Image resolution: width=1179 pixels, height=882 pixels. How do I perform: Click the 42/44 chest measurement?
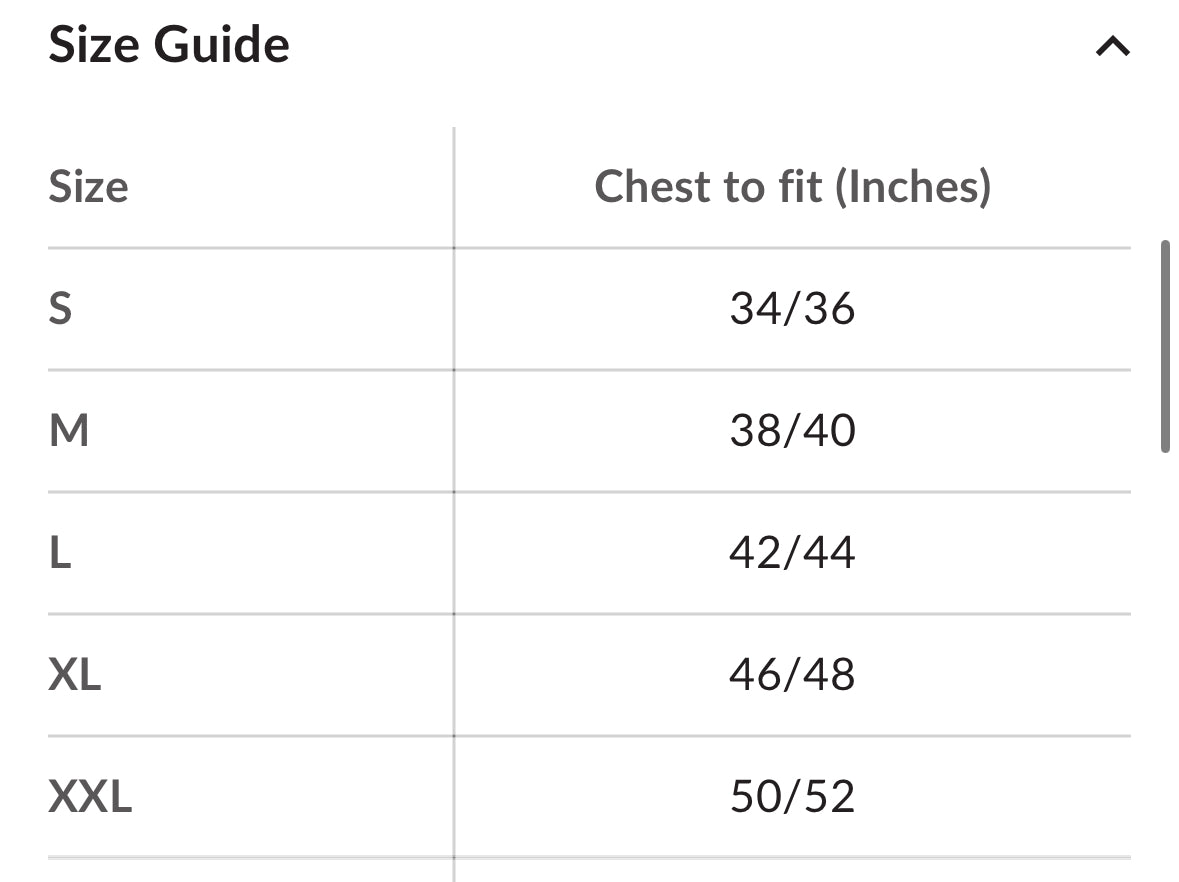point(793,553)
